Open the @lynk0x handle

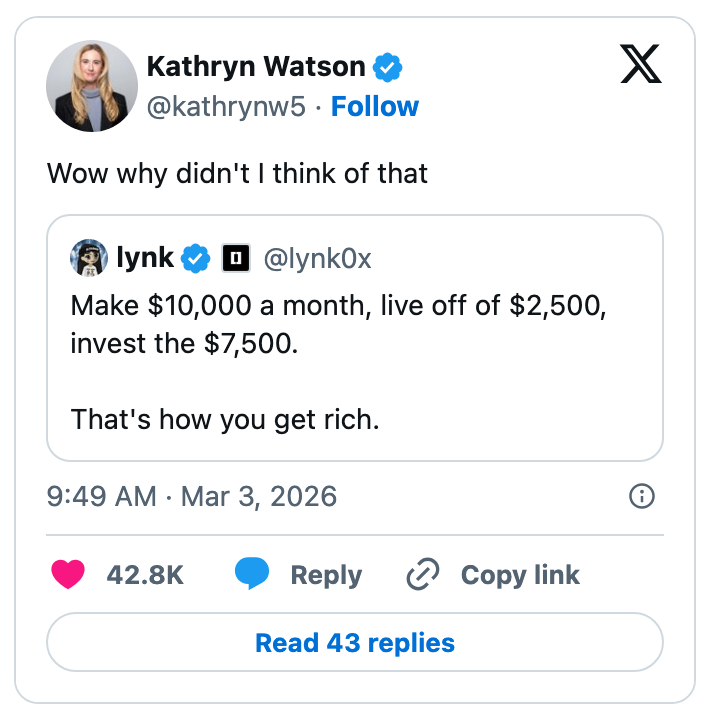[317, 259]
